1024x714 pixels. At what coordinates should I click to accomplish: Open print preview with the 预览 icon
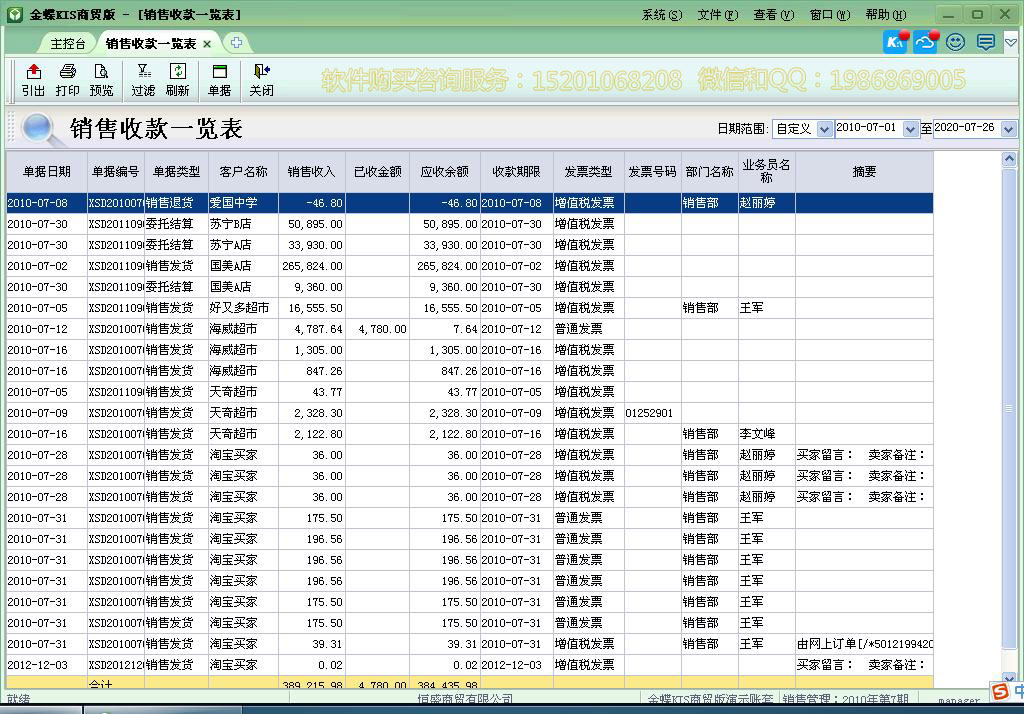[99, 80]
